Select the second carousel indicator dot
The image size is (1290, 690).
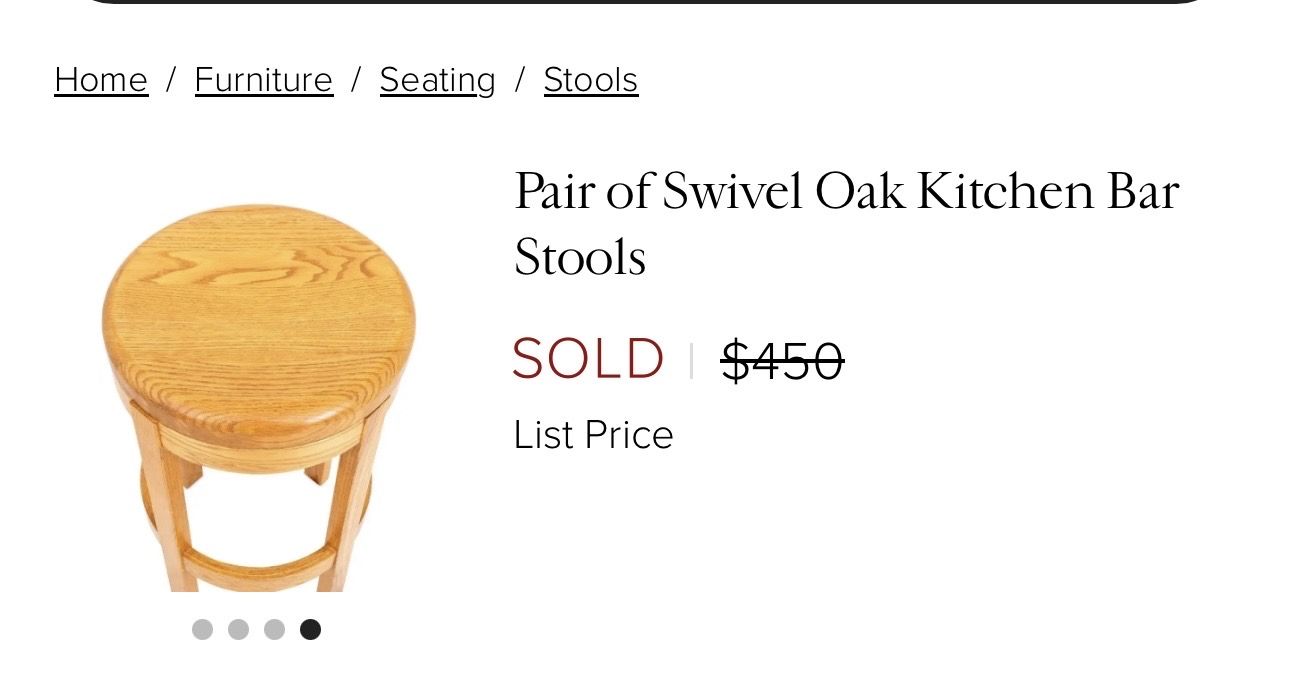click(238, 629)
